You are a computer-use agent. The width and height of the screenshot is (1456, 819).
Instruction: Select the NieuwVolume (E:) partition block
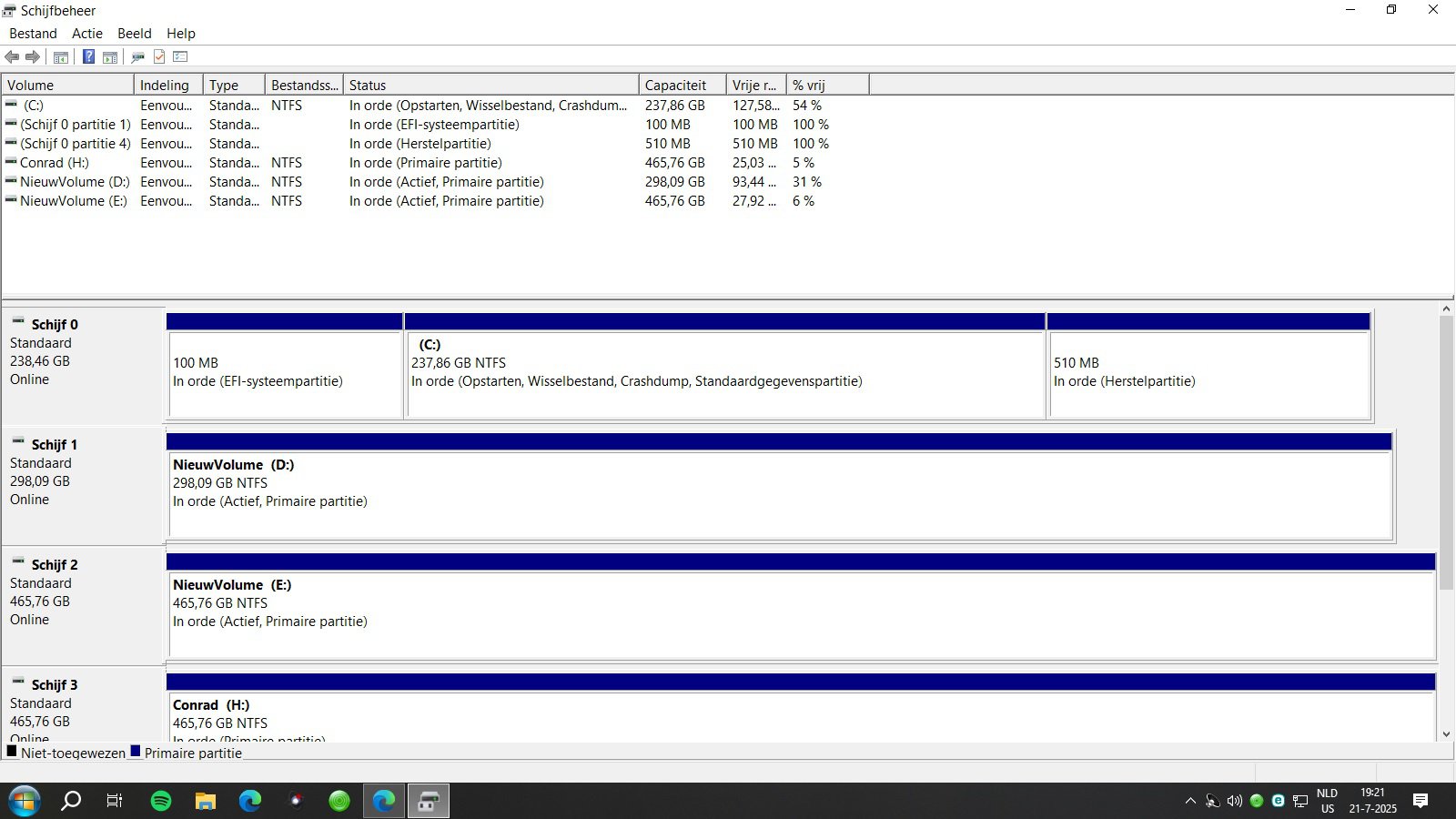tap(801, 607)
